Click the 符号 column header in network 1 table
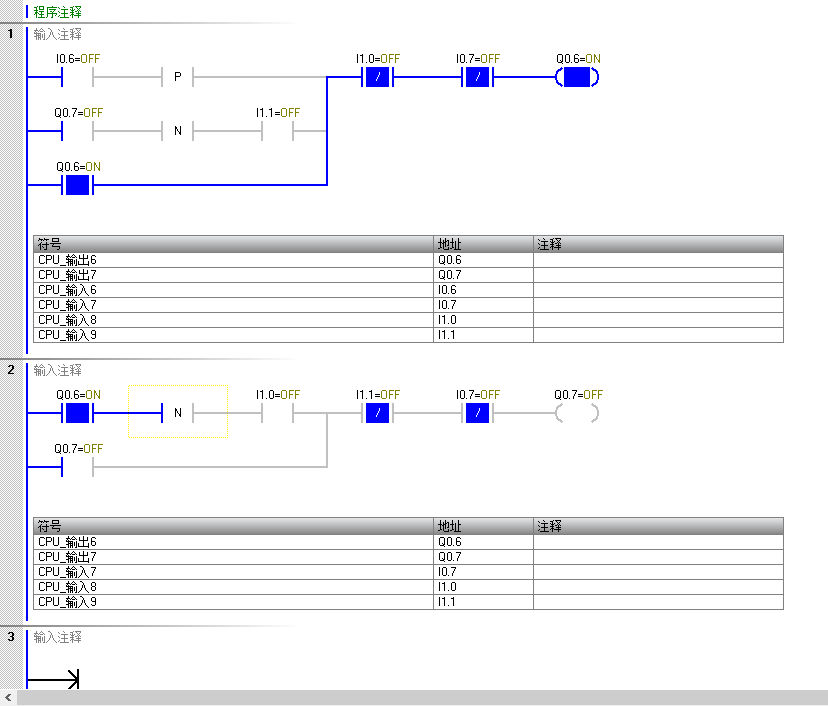Viewport: 828px width, 706px height. tap(50, 244)
